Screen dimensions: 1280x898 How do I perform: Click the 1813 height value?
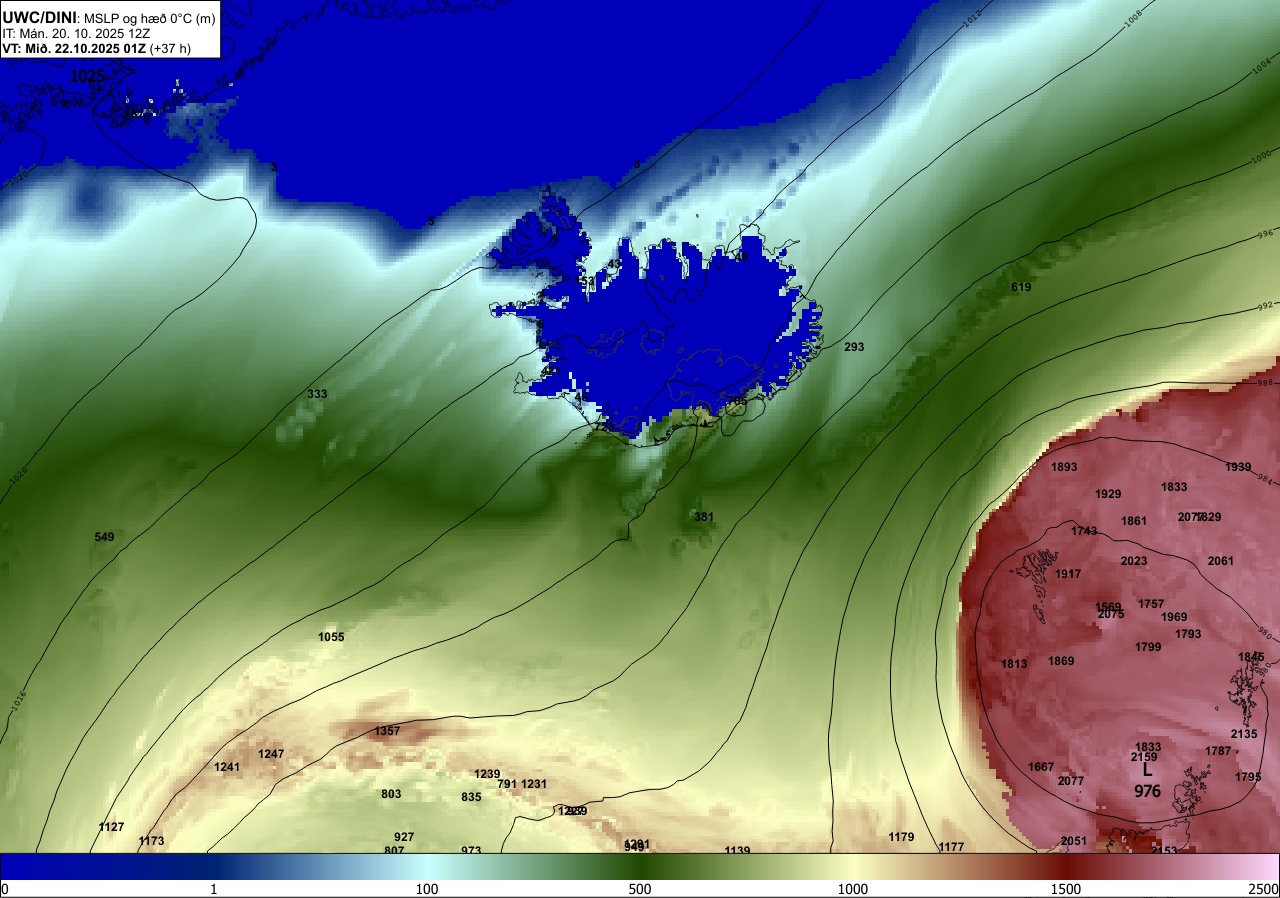click(1014, 664)
